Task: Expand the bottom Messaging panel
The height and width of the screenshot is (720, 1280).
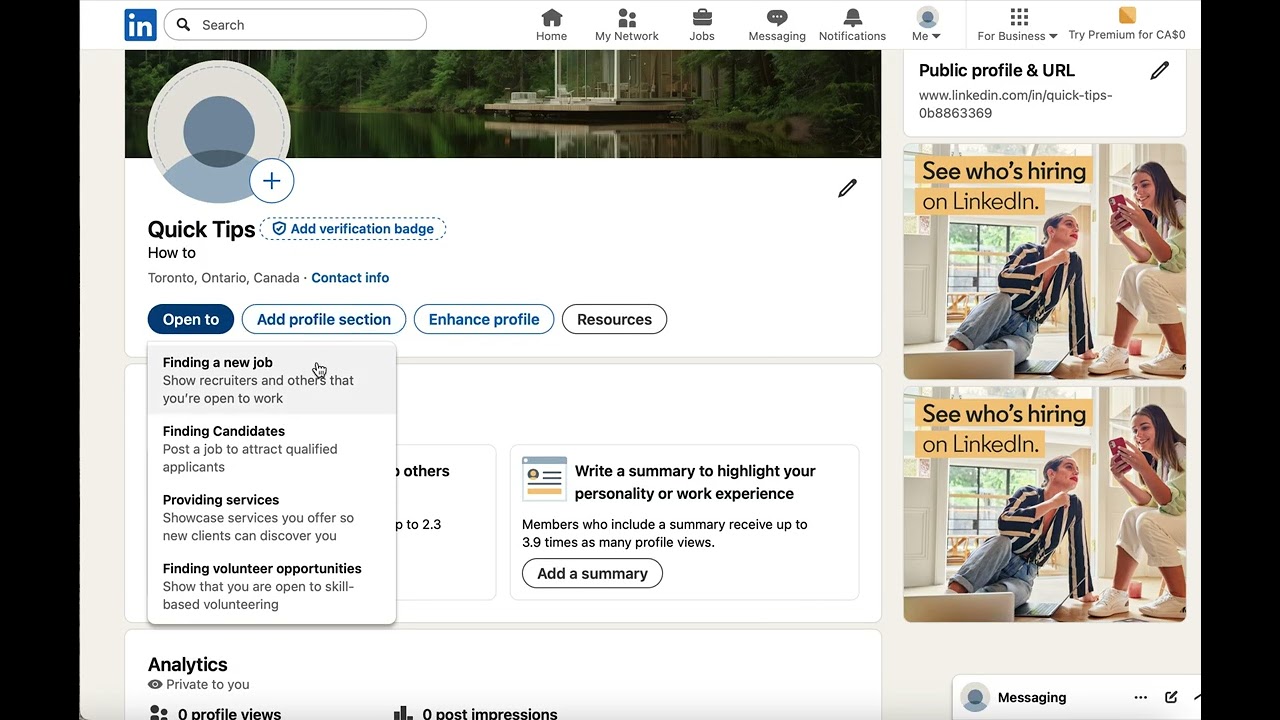Action: click(1196, 698)
